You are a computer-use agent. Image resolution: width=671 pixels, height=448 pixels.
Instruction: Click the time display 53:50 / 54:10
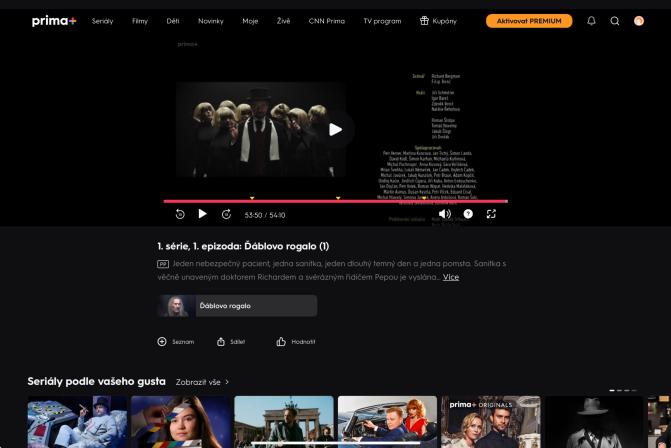[265, 215]
